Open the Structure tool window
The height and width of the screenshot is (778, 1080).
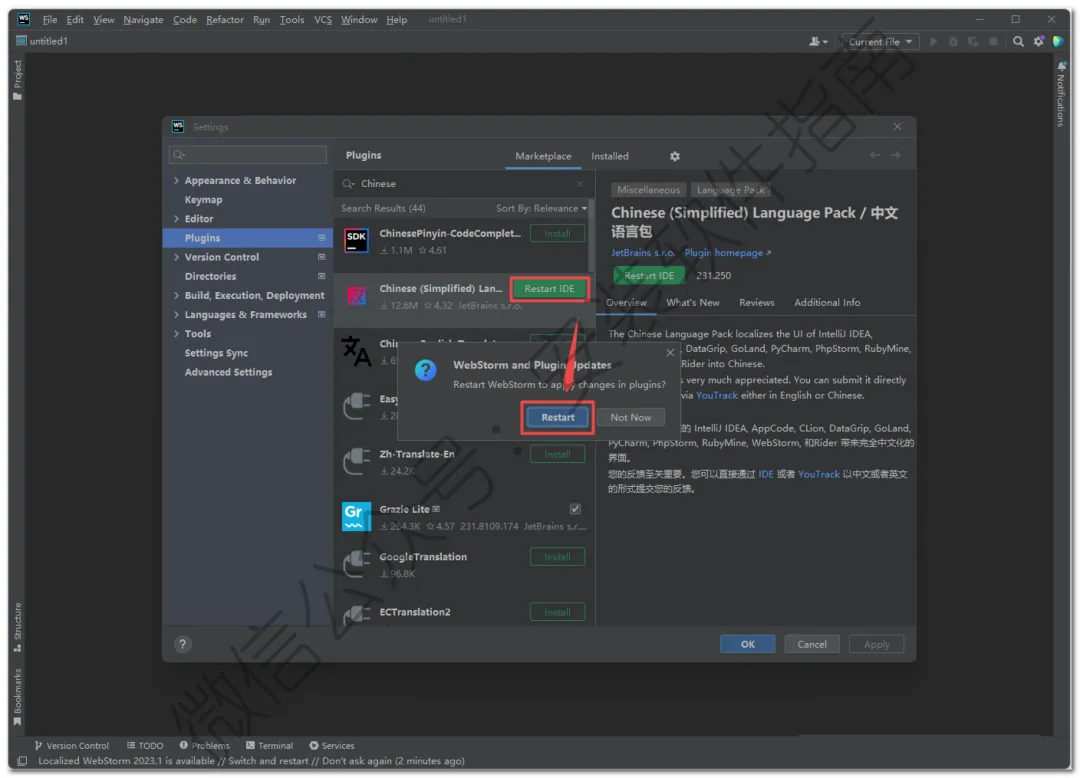(17, 627)
